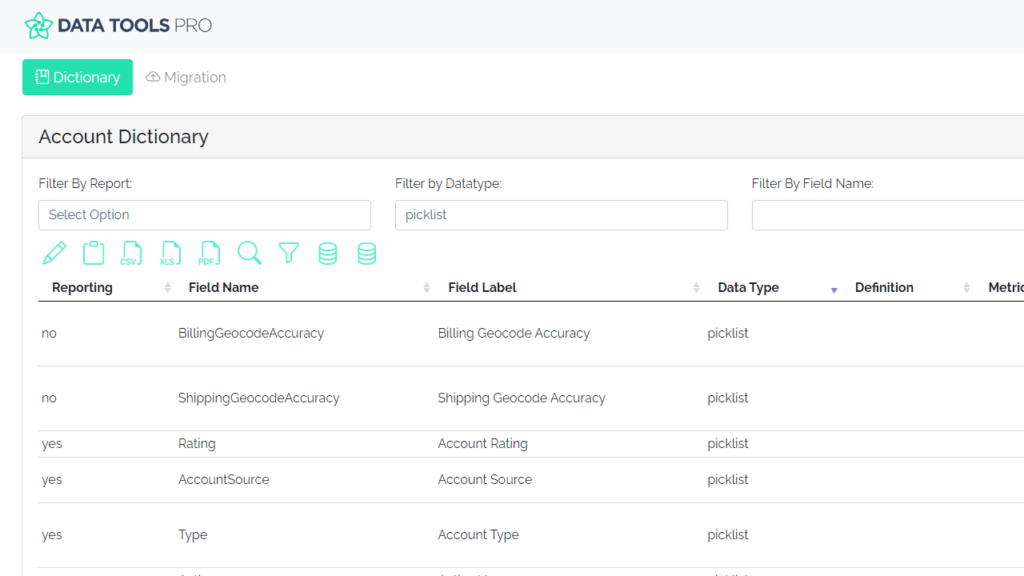
Task: Export the dictionary as CSV
Action: tap(132, 253)
